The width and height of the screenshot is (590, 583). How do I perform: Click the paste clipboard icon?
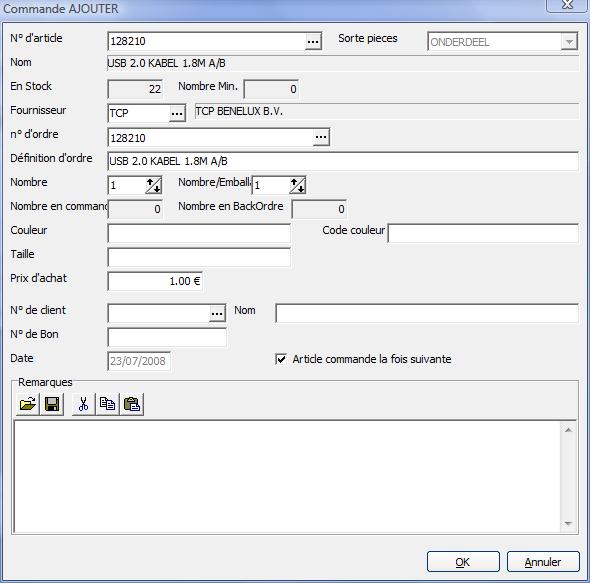click(132, 404)
